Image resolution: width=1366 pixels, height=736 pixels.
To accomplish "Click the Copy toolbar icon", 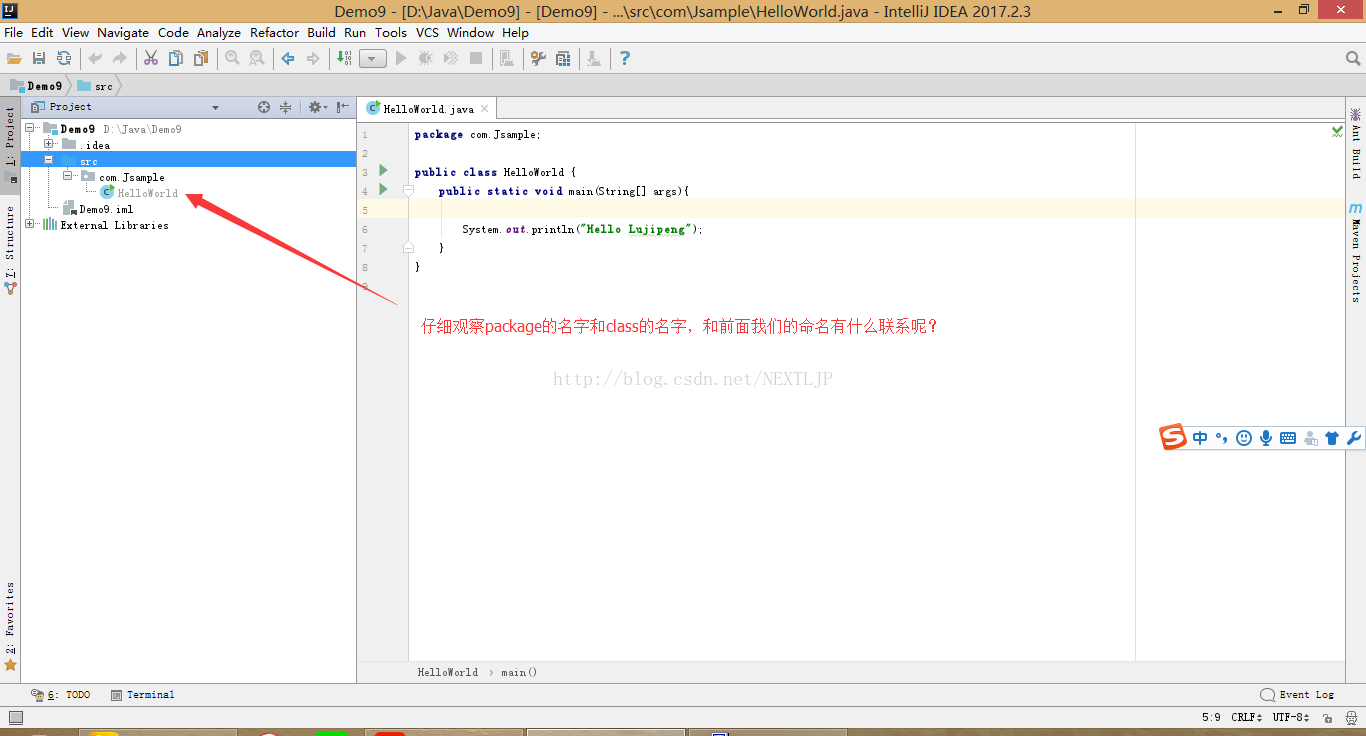I will coord(176,58).
